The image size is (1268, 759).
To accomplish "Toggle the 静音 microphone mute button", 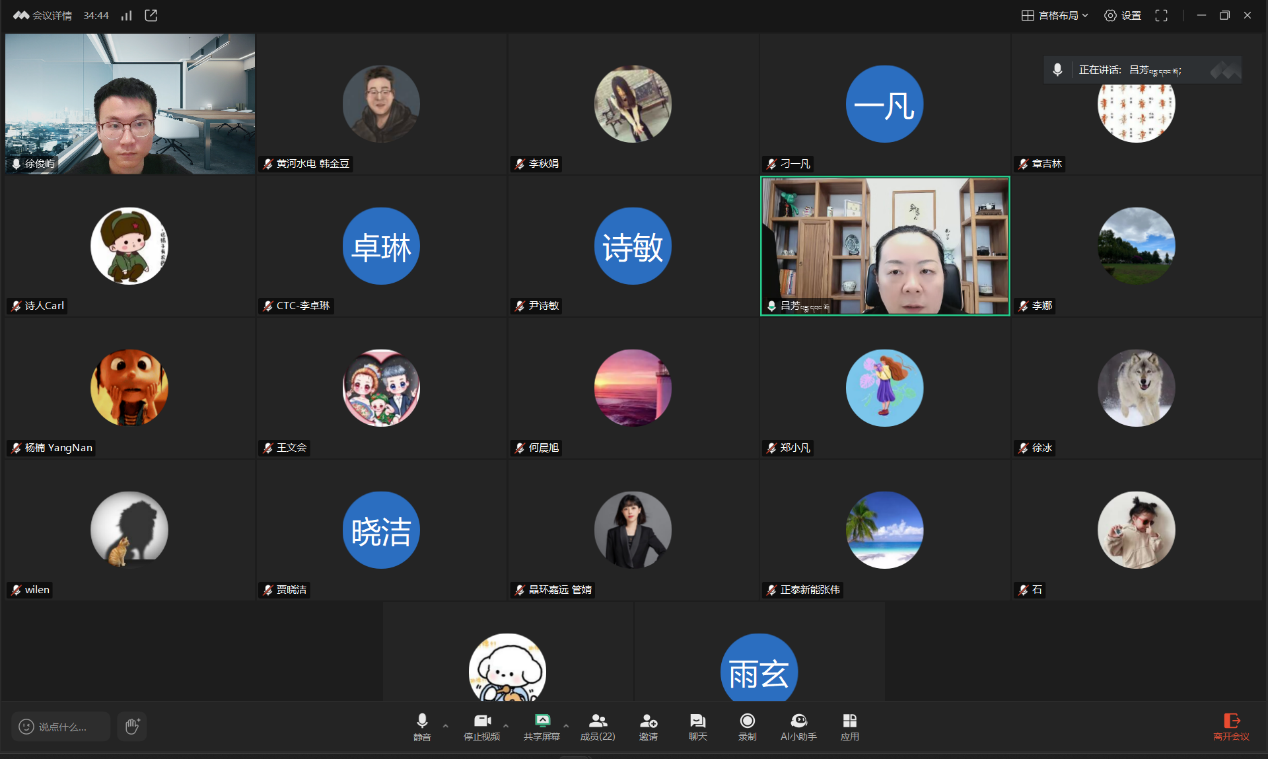I will click(x=422, y=726).
